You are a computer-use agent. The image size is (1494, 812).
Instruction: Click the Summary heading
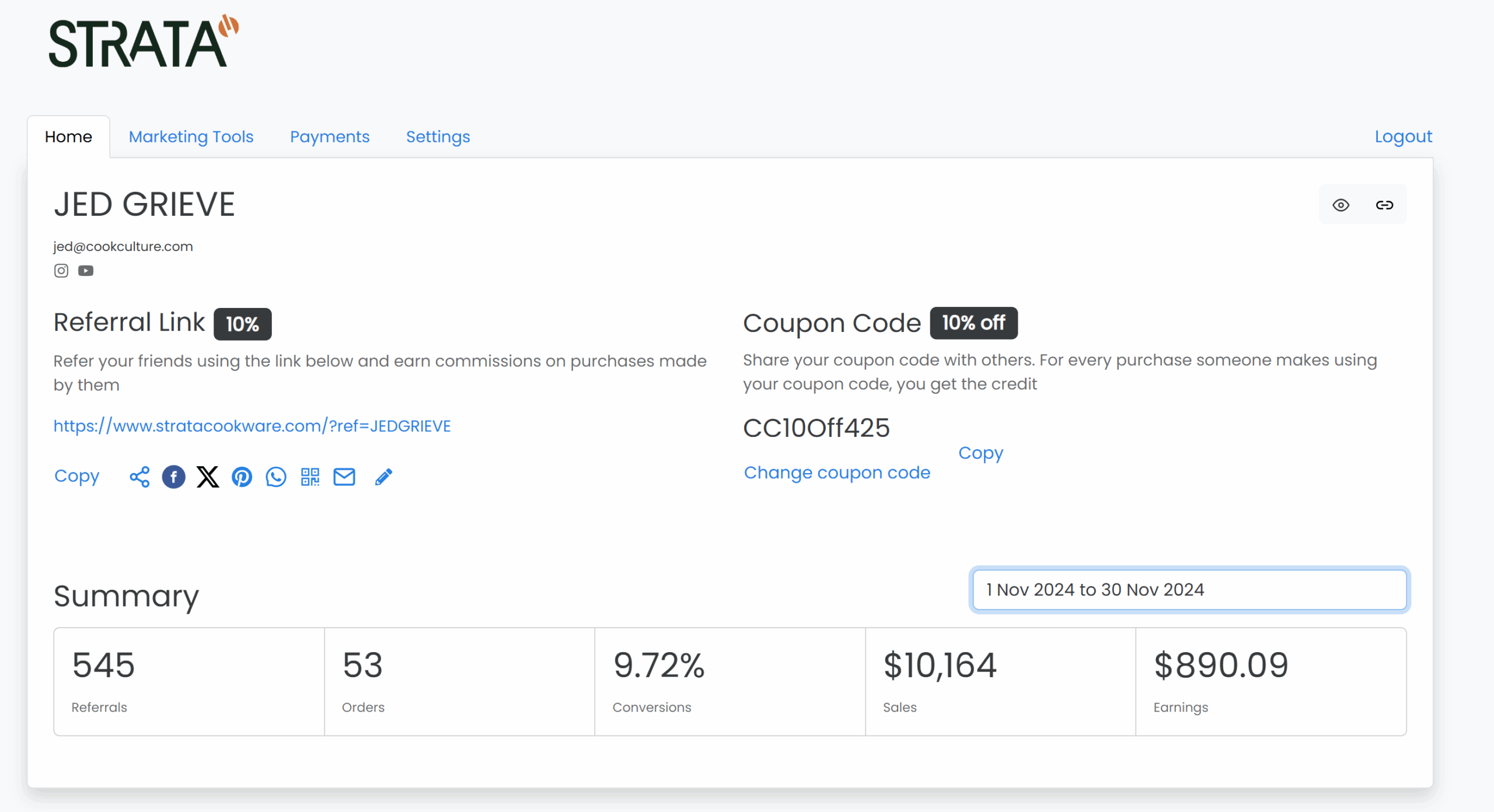[x=126, y=596]
